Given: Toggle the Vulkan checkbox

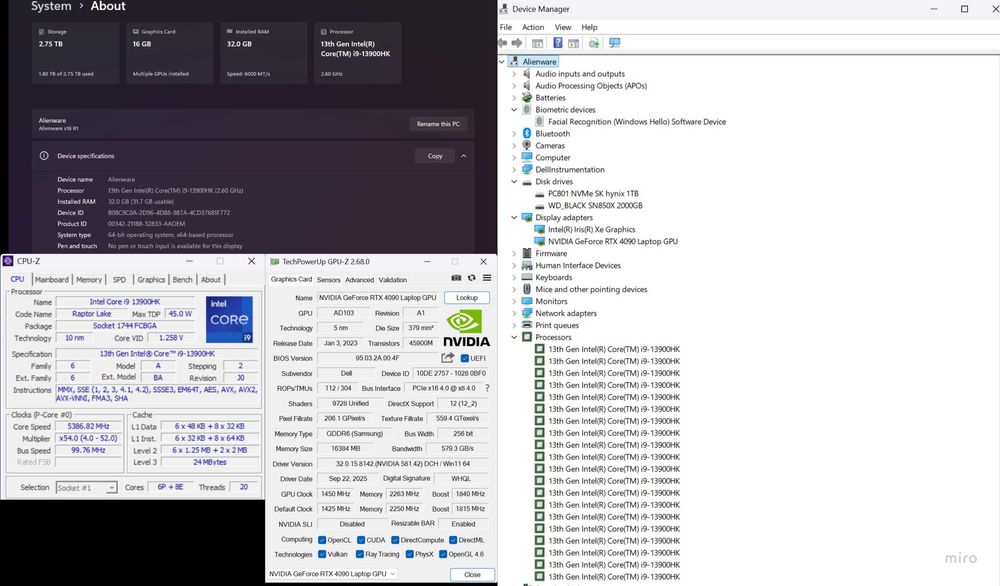Looking at the screenshot, I should [322, 554].
